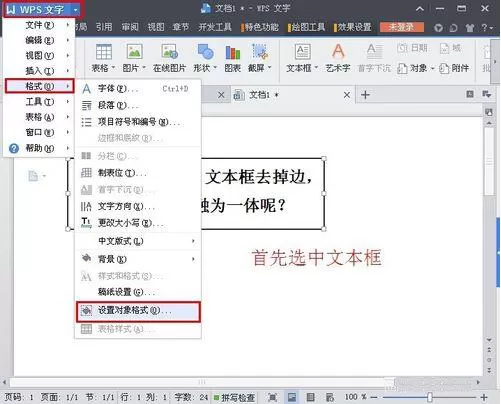Open the dropdown arrow beside 形状
The image size is (501, 404).
pos(215,68)
